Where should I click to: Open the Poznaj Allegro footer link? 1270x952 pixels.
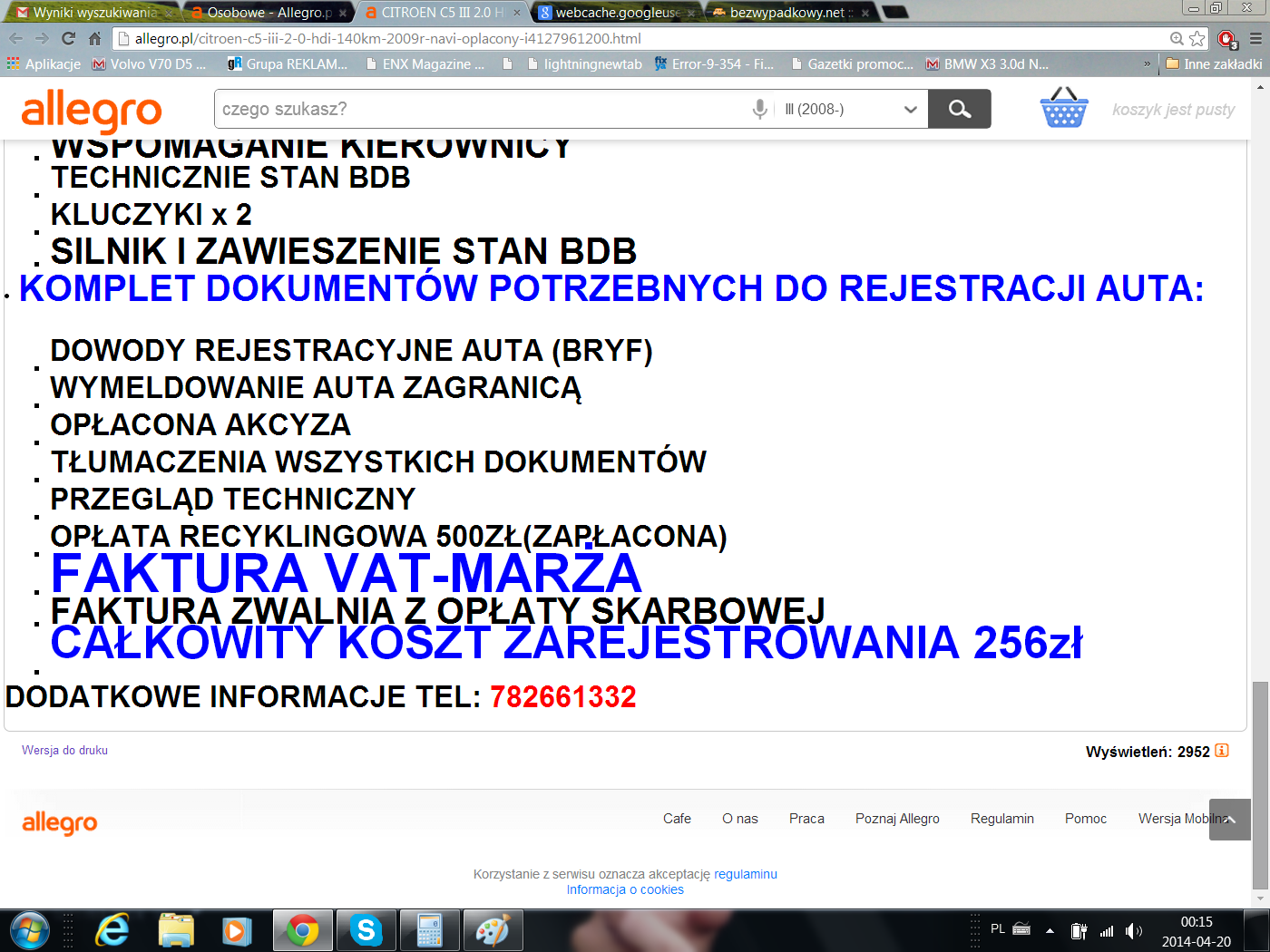pyautogui.click(x=897, y=819)
